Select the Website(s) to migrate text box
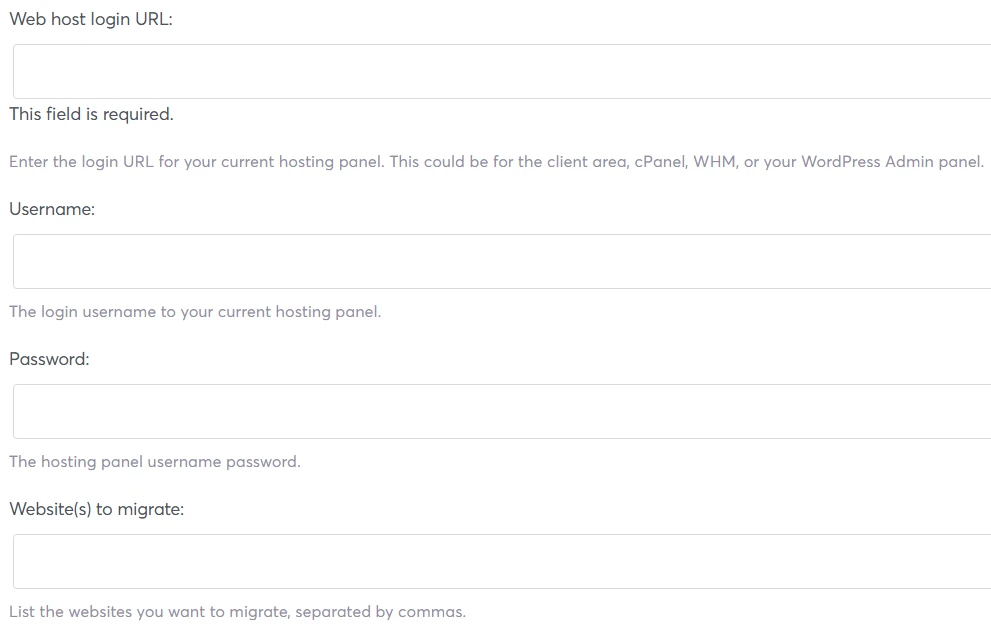 (x=502, y=561)
